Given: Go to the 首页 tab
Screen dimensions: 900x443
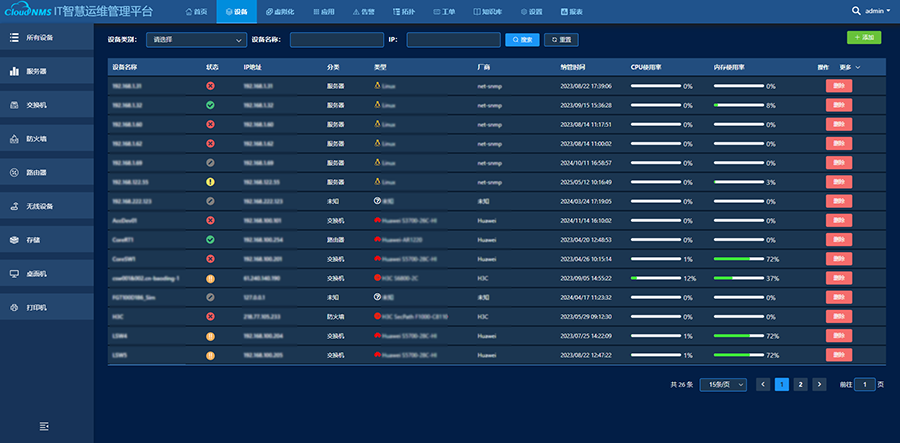Looking at the screenshot, I should [x=196, y=11].
